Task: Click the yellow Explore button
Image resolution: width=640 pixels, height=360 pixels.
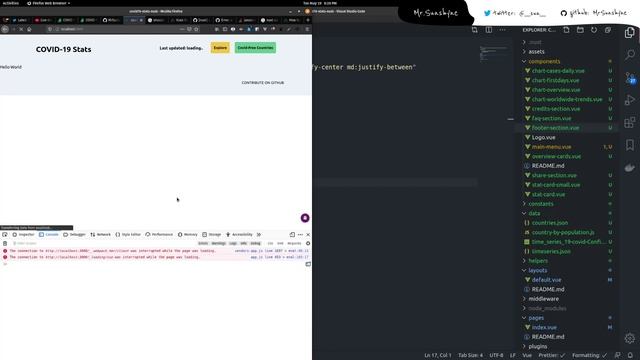Action: pos(220,48)
